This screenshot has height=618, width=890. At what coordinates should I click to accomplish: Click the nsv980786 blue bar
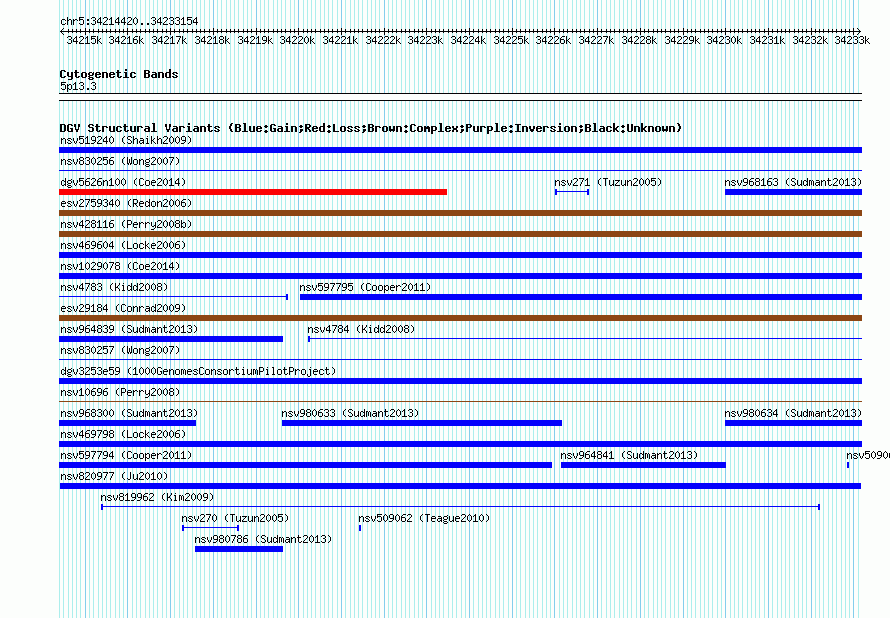(x=239, y=549)
